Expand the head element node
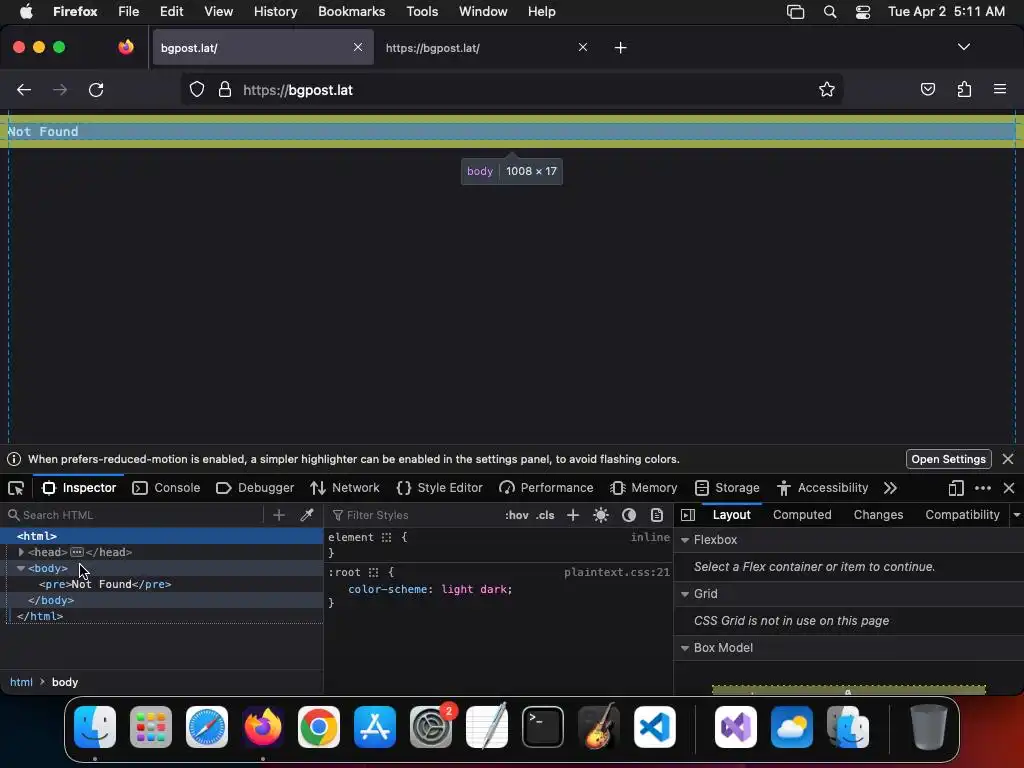Screen dimensions: 1024x768 click(x=21, y=552)
